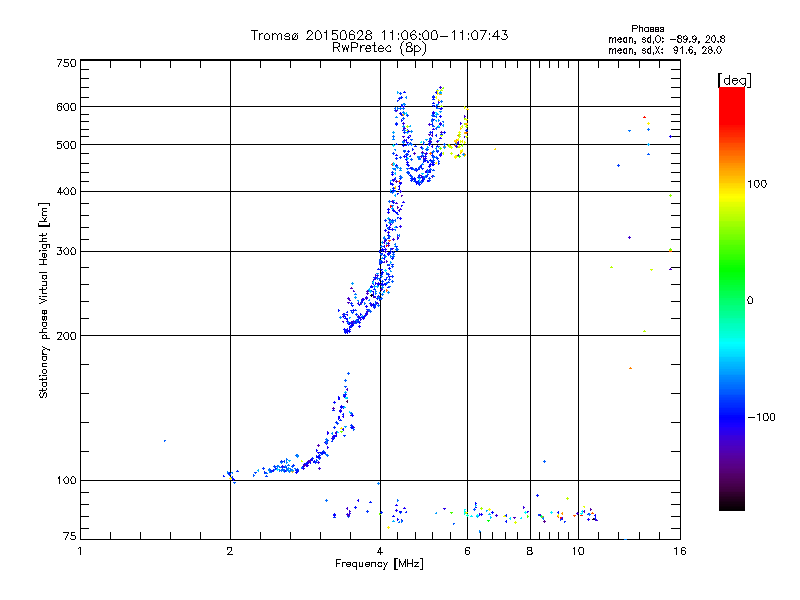The width and height of the screenshot is (800, 600).
Task: Click the '750' y-axis tick label
Action: point(66,63)
